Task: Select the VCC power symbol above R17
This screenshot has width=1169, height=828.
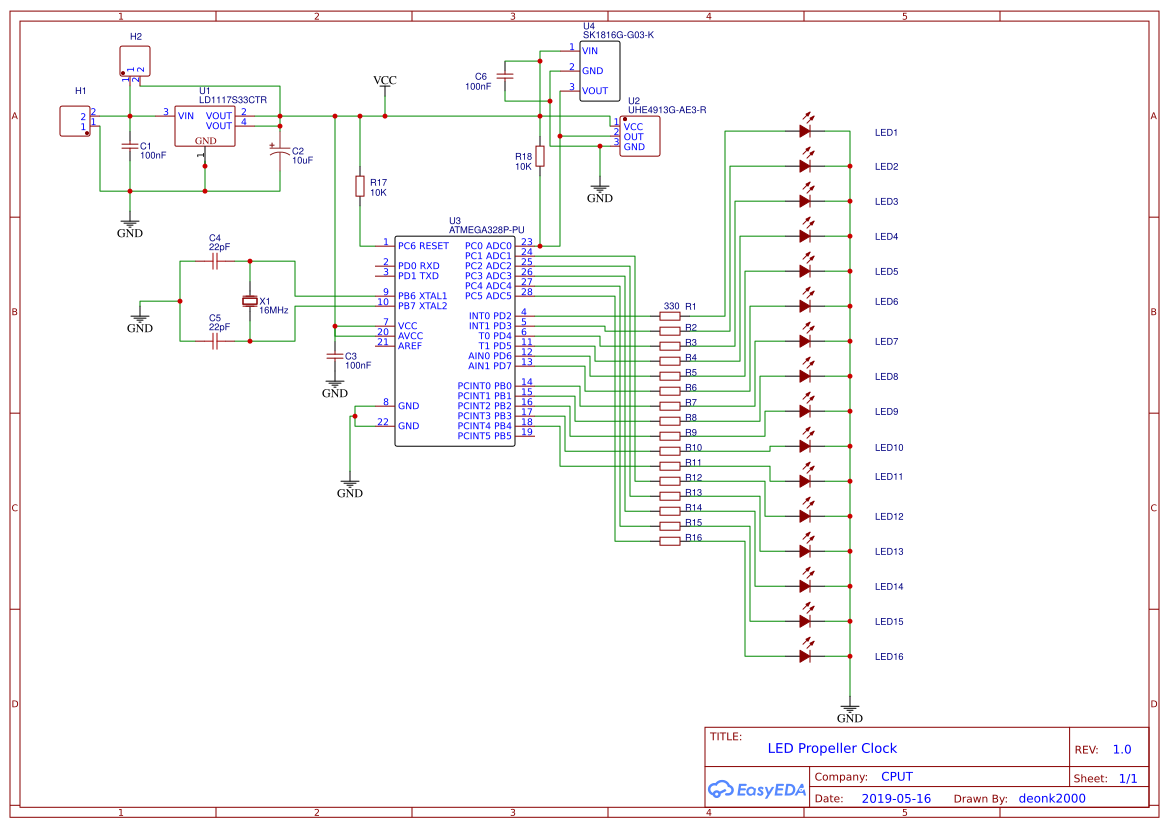Action: 384,85
